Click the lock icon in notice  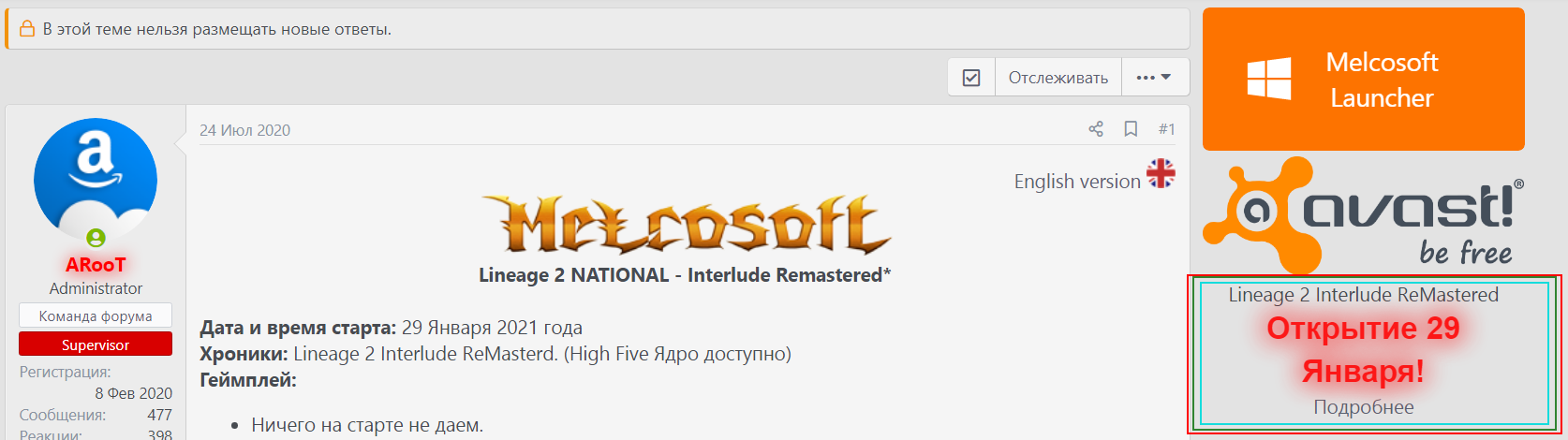tap(27, 29)
